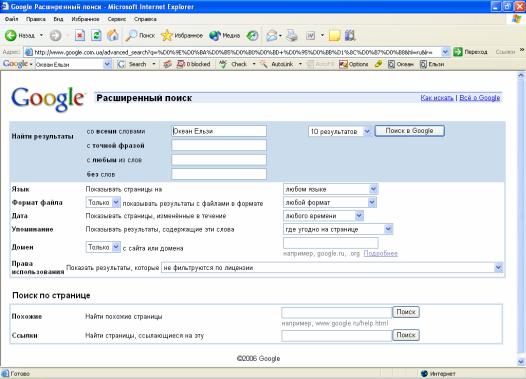
Task: Open the Вид menu
Action: click(x=58, y=19)
